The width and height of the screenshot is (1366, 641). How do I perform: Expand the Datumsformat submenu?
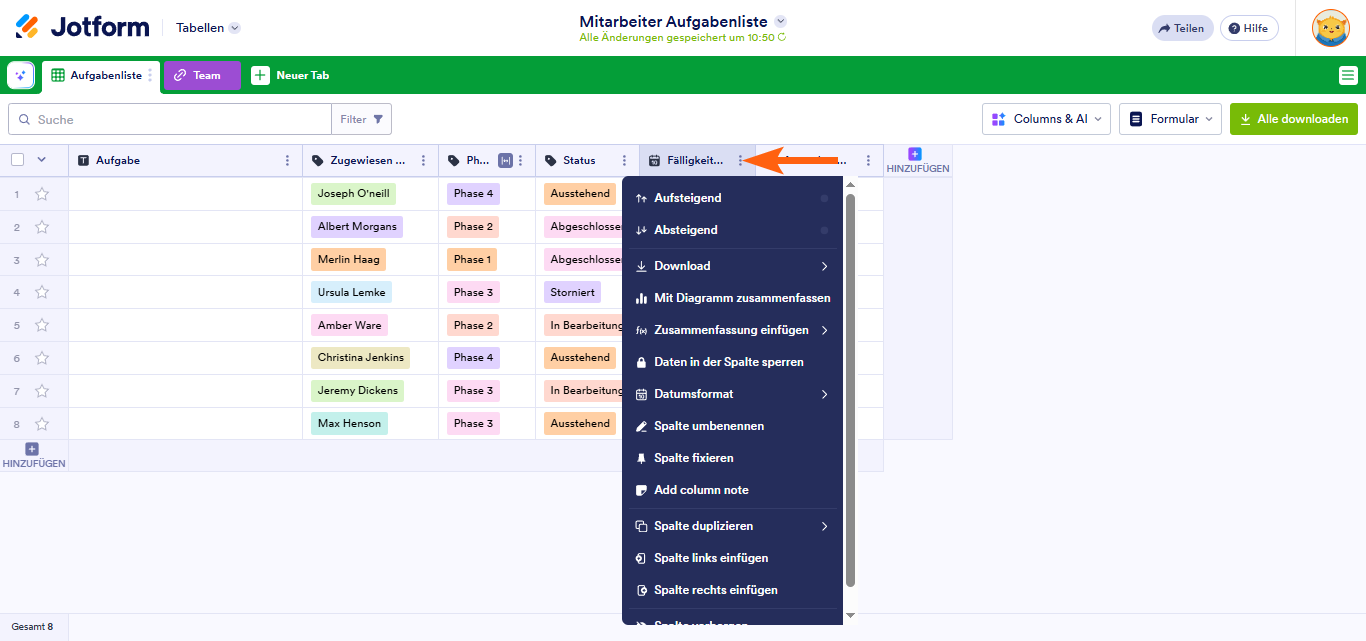tap(735, 394)
